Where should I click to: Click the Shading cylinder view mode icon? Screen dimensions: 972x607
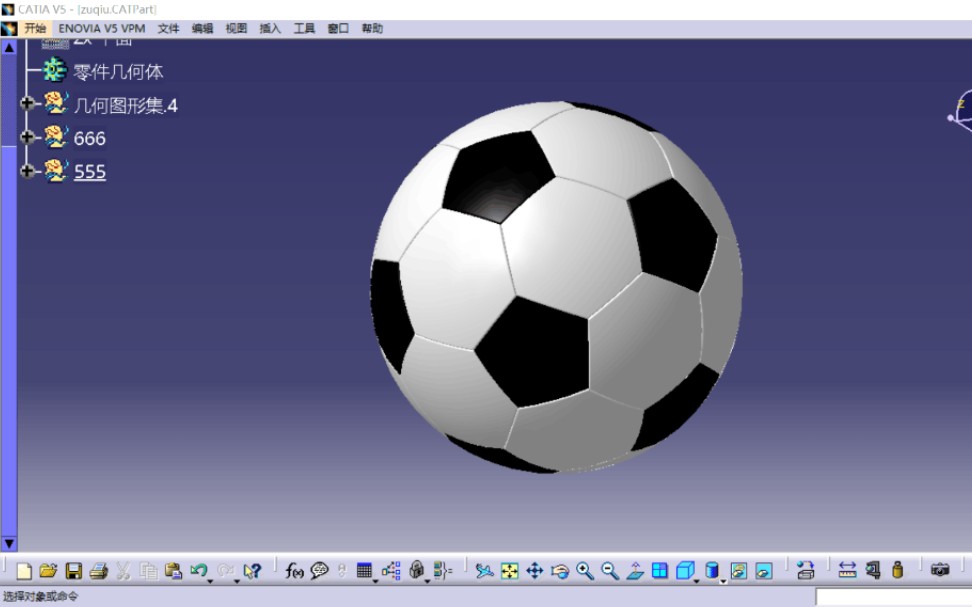[712, 570]
